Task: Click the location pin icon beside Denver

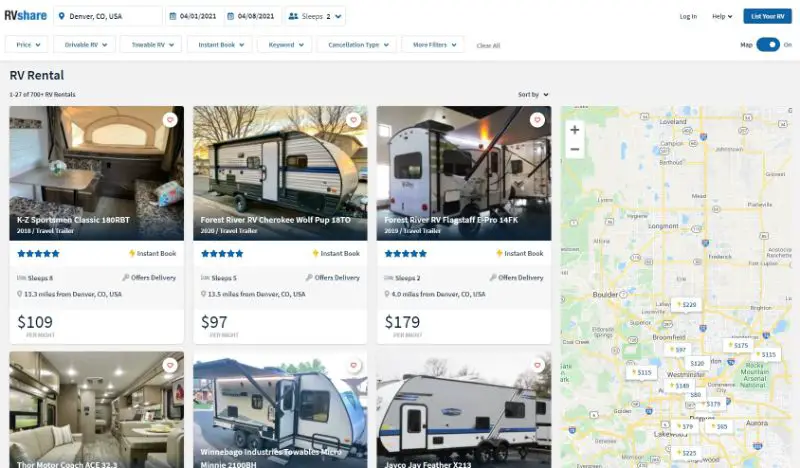Action: coord(62,16)
